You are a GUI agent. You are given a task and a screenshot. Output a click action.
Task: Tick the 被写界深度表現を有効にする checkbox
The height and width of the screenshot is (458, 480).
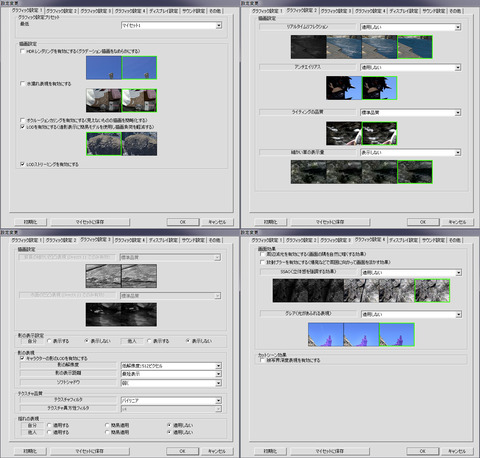[x=262, y=360]
